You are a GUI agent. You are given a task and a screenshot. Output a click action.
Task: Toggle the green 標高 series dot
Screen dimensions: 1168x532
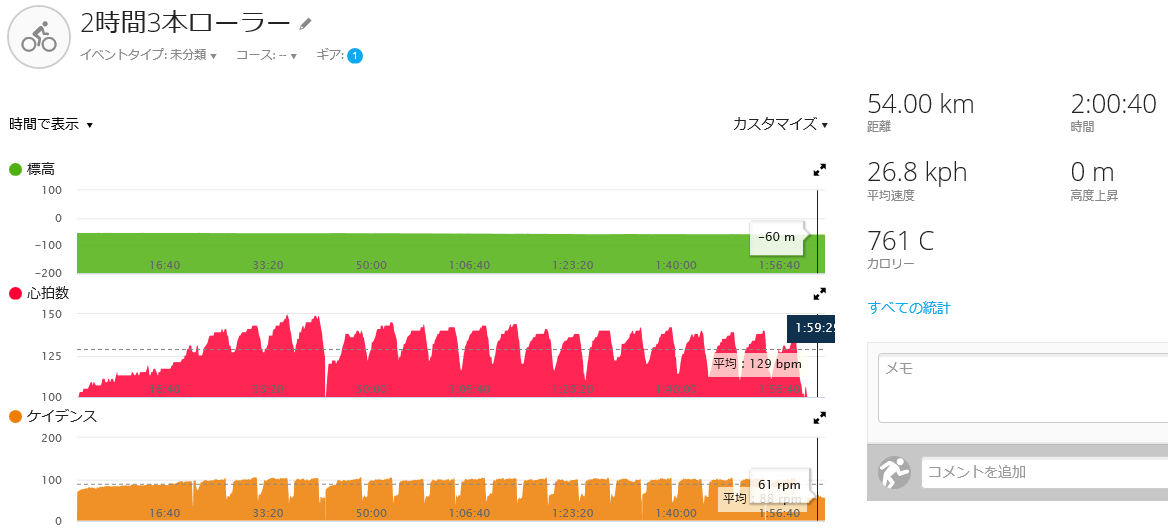point(16,170)
